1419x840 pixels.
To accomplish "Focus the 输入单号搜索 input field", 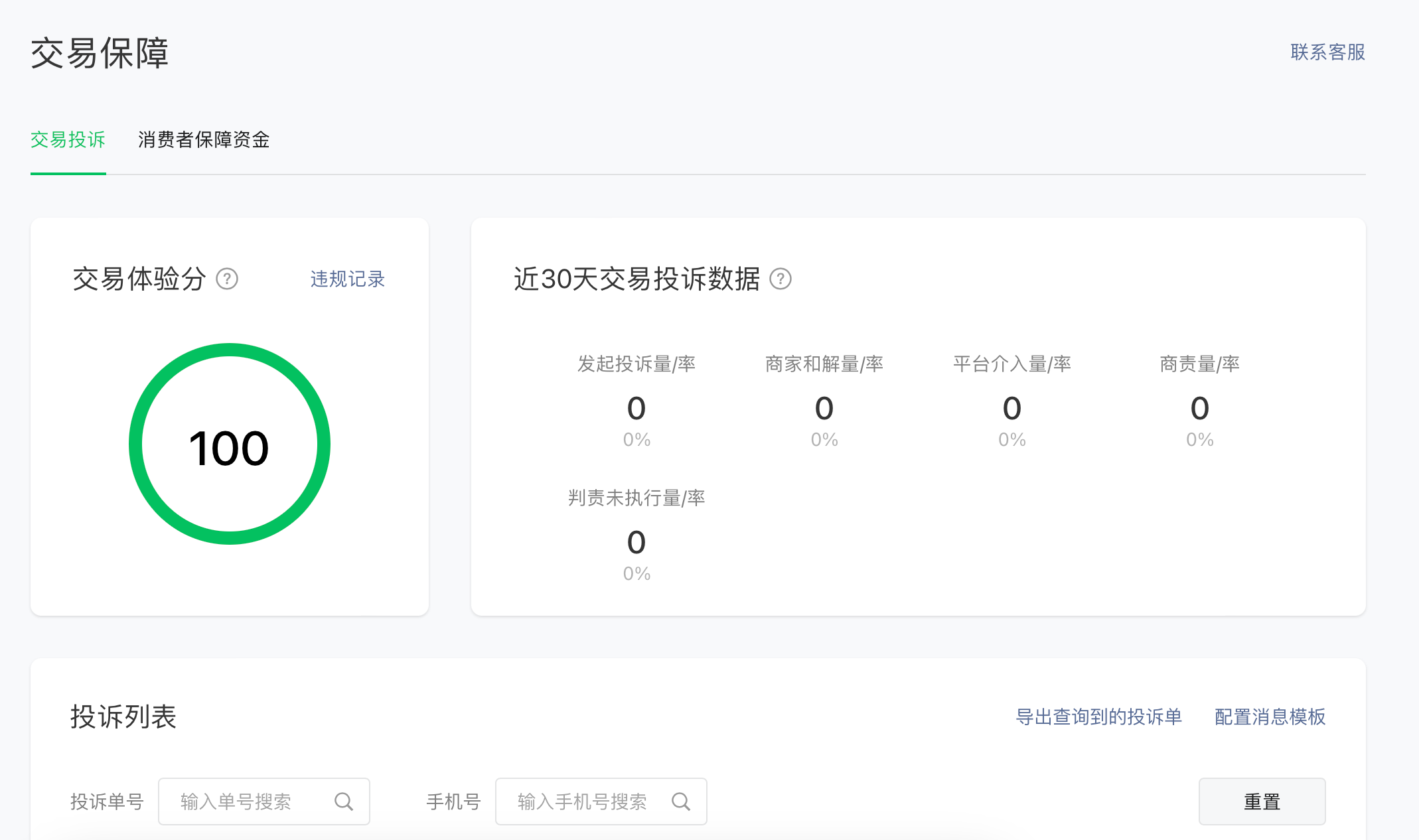I will [252, 802].
